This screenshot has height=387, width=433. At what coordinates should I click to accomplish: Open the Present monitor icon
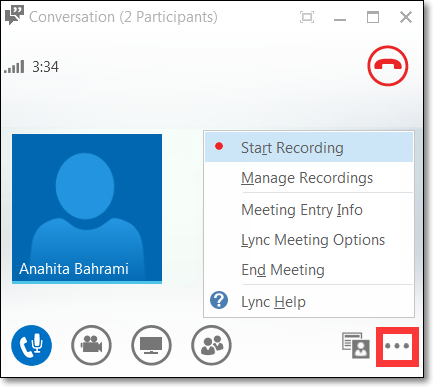tap(151, 345)
